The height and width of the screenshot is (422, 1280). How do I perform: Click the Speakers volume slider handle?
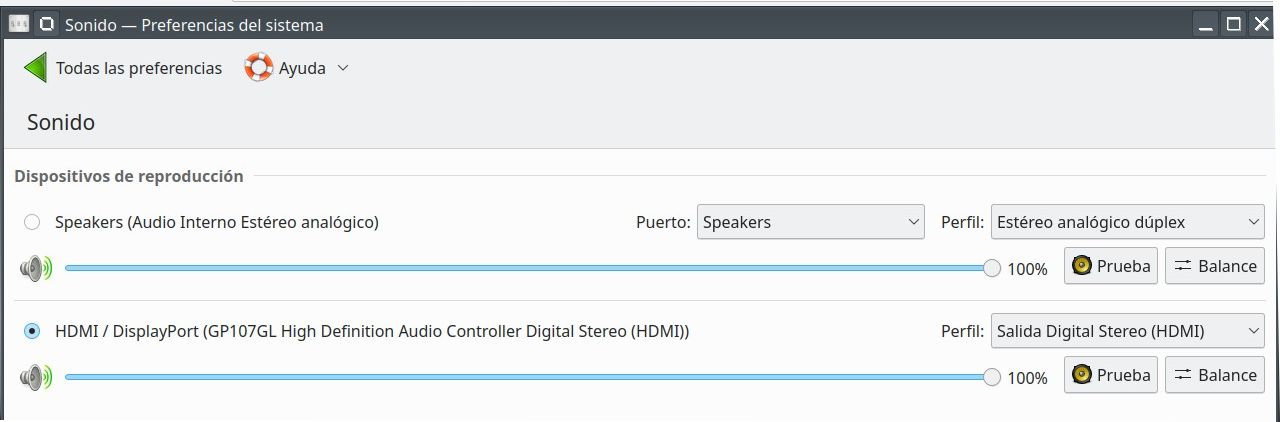click(x=992, y=268)
